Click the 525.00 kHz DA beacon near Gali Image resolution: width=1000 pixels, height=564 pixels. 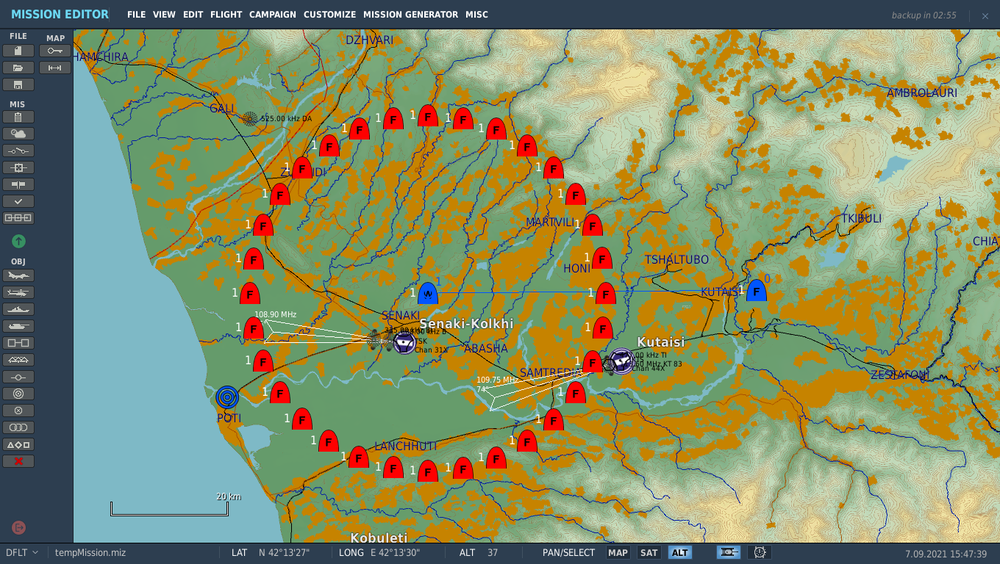(250, 119)
